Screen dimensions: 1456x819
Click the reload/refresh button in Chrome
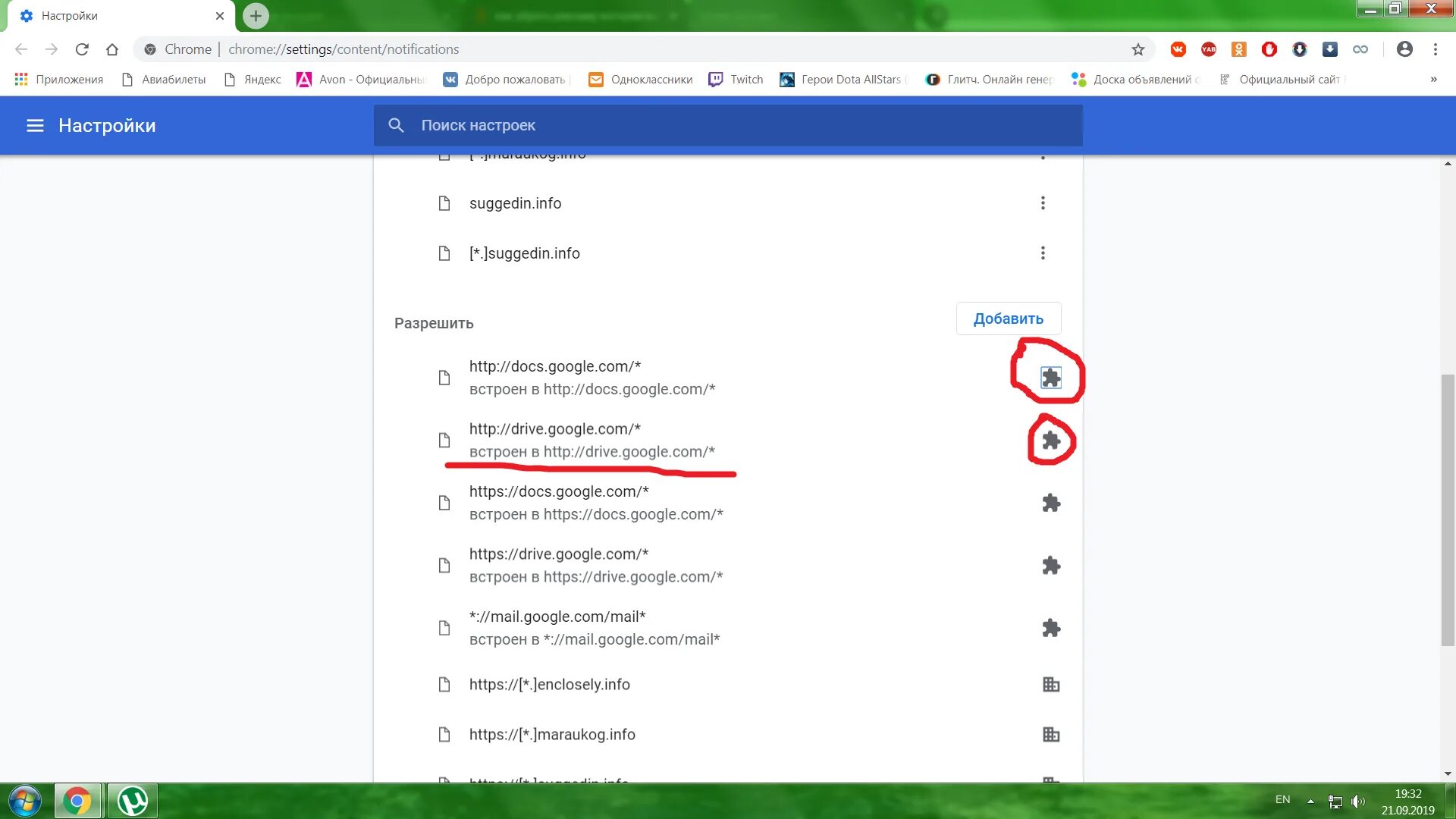(82, 49)
